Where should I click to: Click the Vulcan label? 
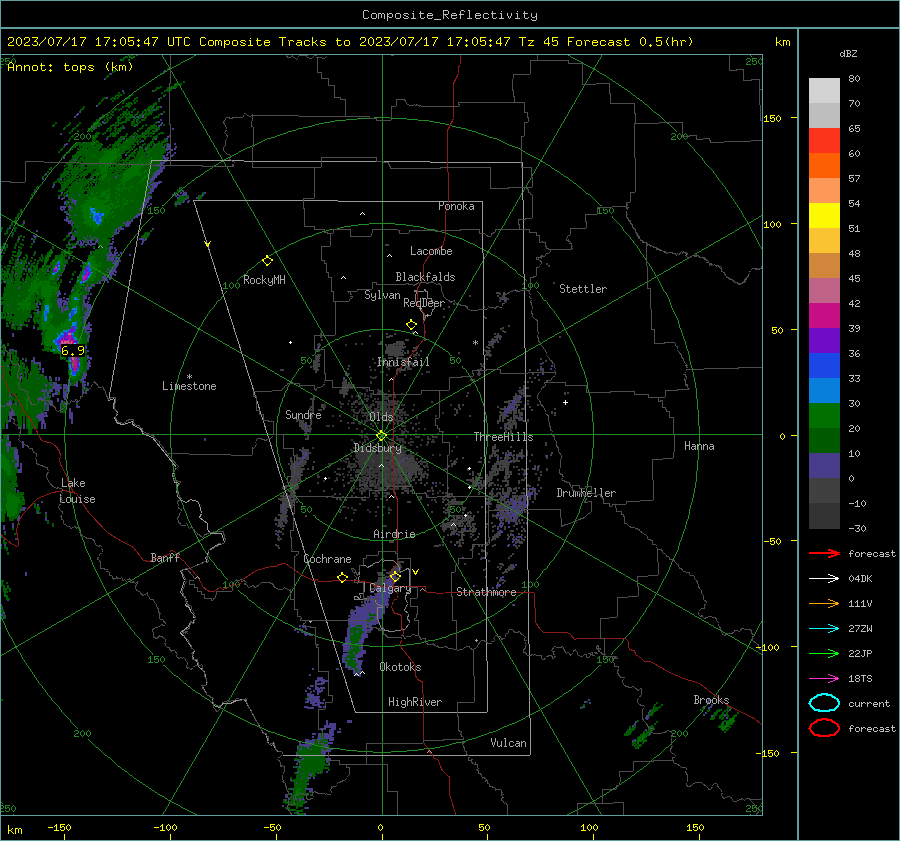(x=509, y=743)
